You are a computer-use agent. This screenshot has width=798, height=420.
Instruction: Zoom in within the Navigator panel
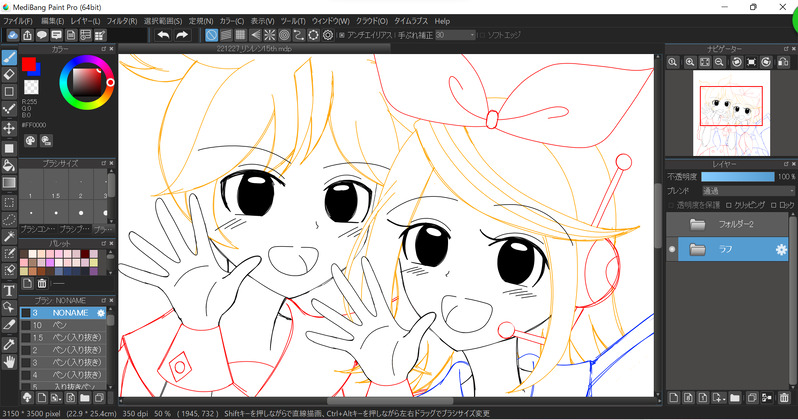click(690, 62)
